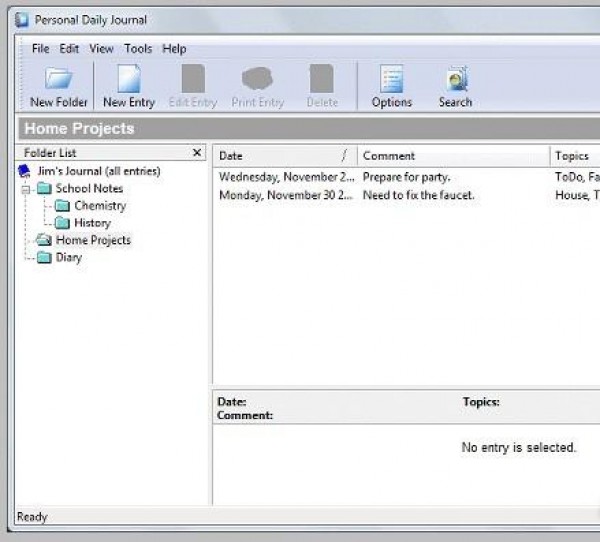Click the ToDo topics cell

(577, 177)
